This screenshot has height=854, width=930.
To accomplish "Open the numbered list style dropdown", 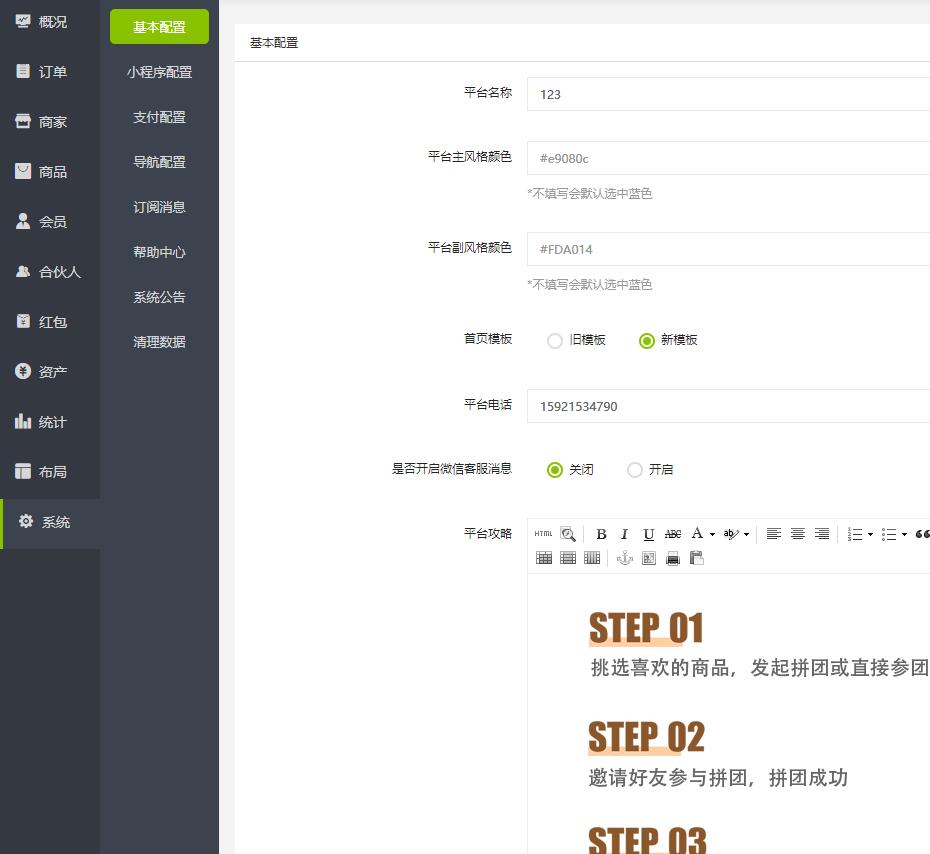I will [869, 534].
